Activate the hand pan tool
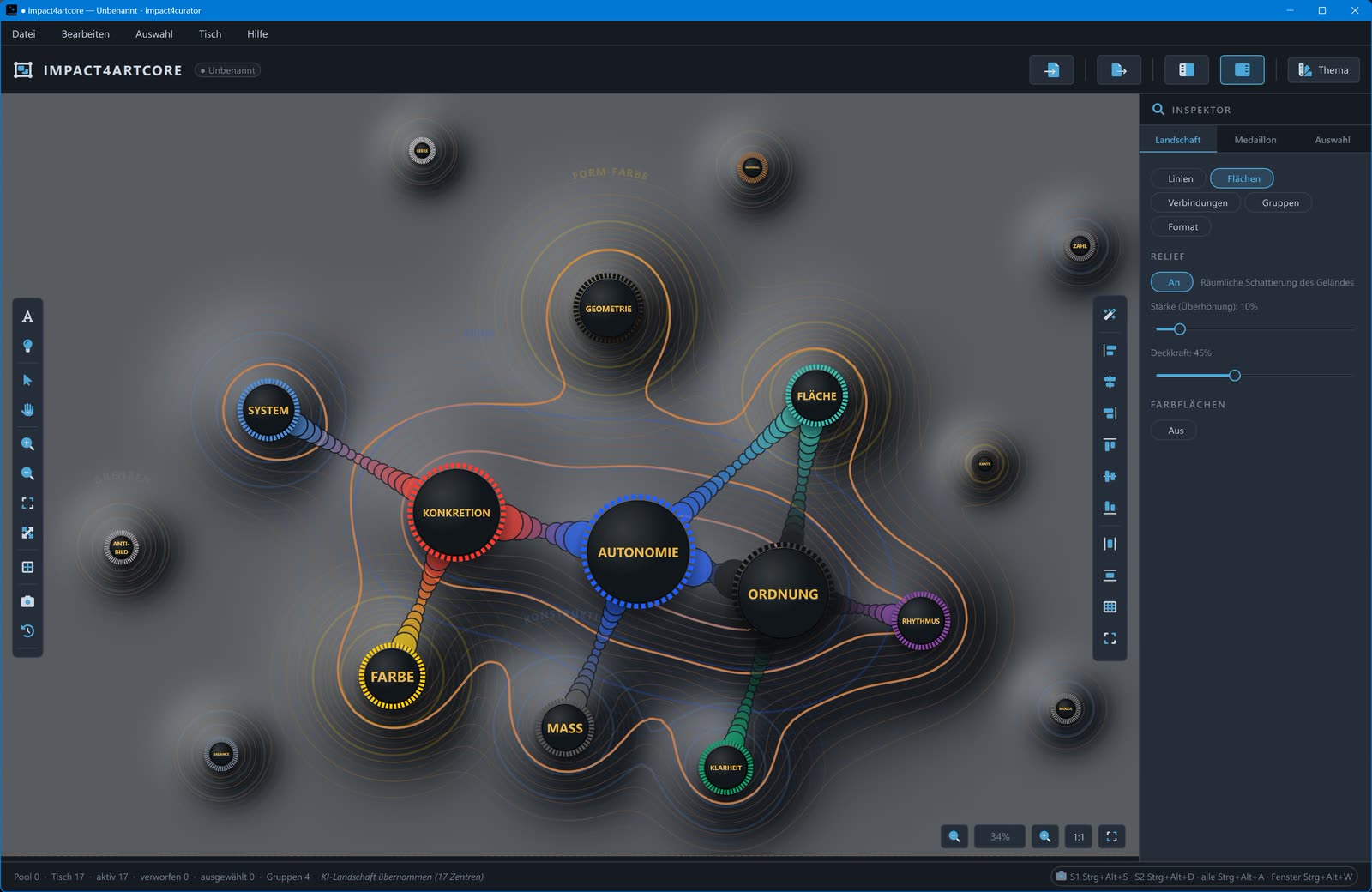The width and height of the screenshot is (1372, 892). (27, 410)
